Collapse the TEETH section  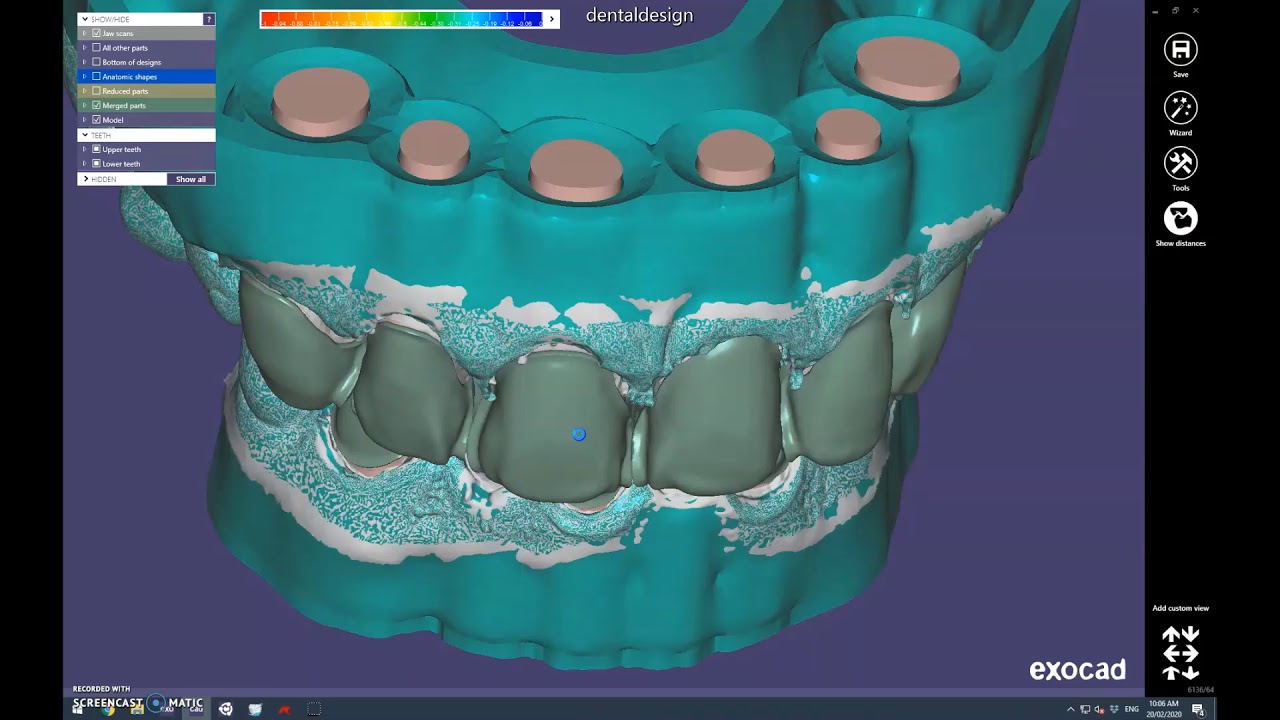click(85, 135)
